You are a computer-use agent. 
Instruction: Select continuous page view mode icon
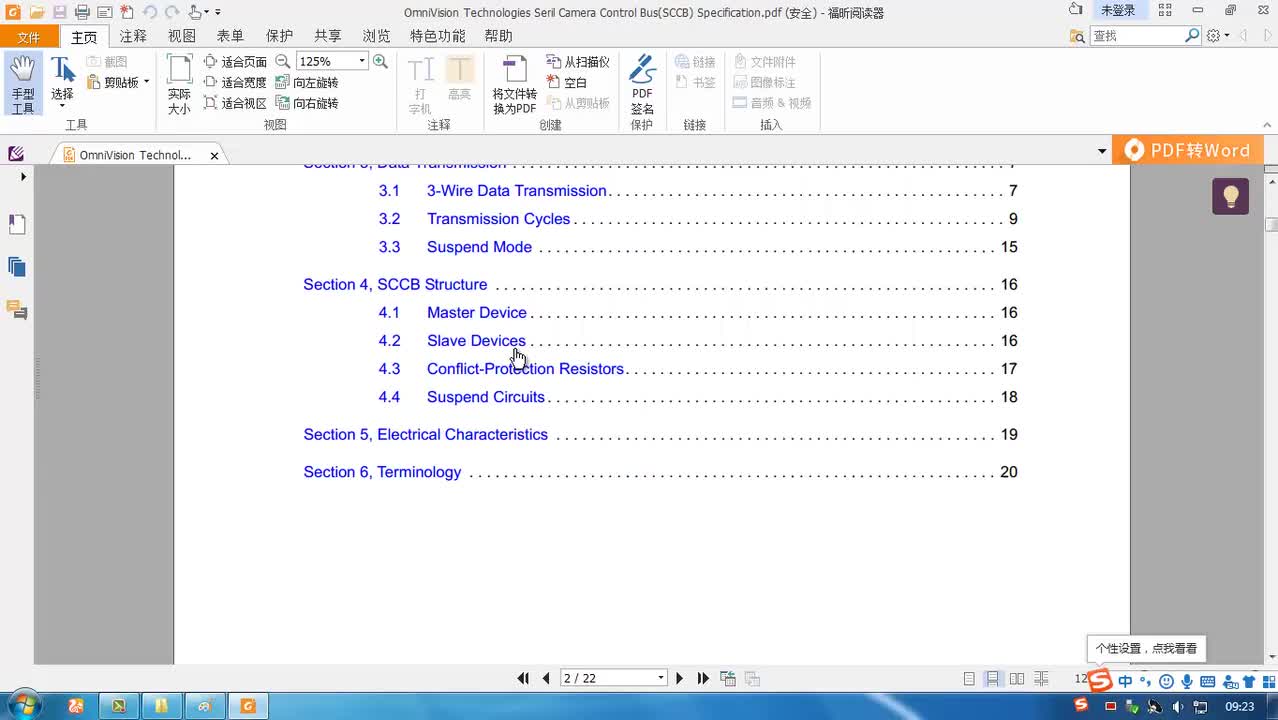click(993, 678)
